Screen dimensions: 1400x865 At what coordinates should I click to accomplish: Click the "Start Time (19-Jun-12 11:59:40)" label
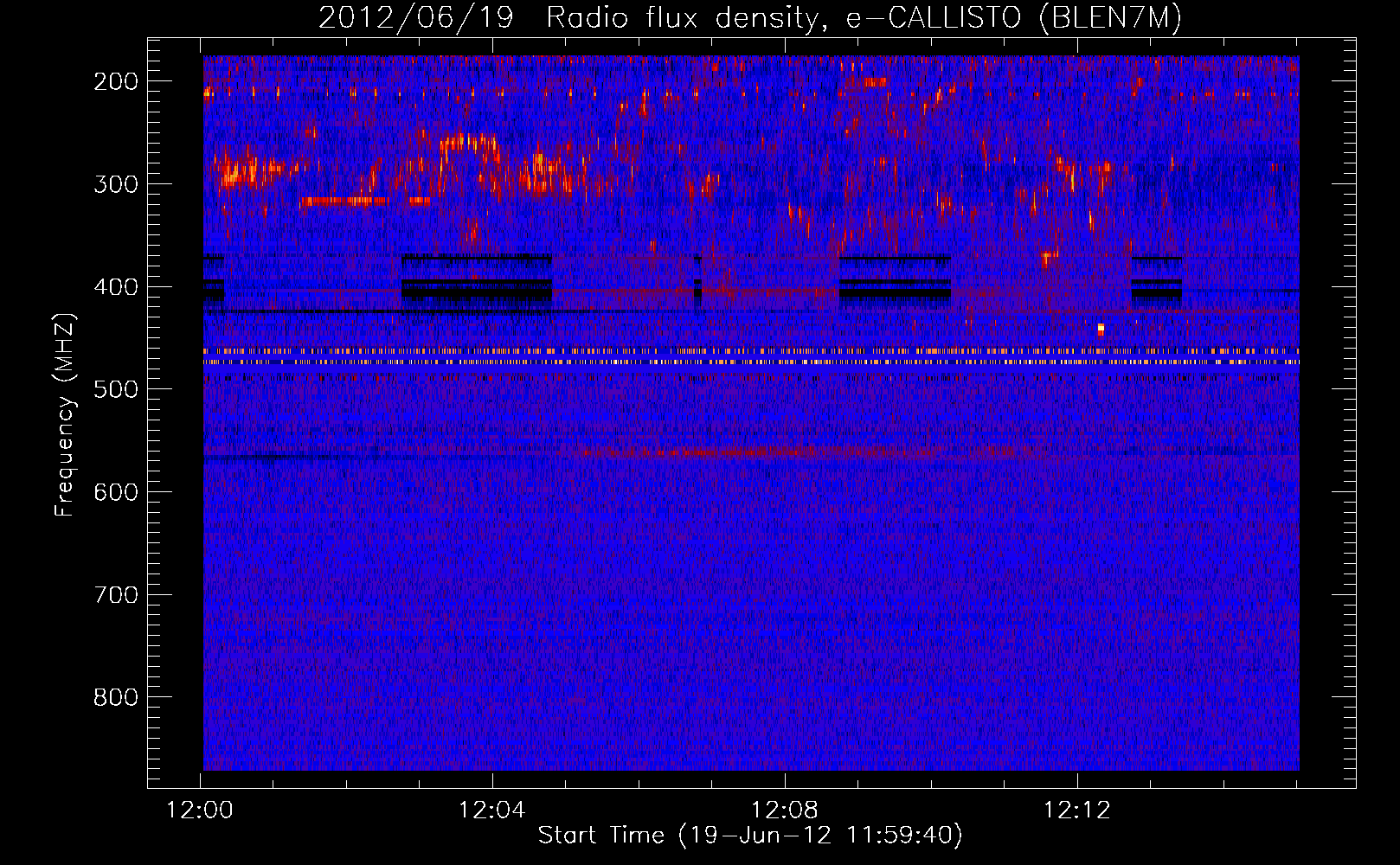750,836
